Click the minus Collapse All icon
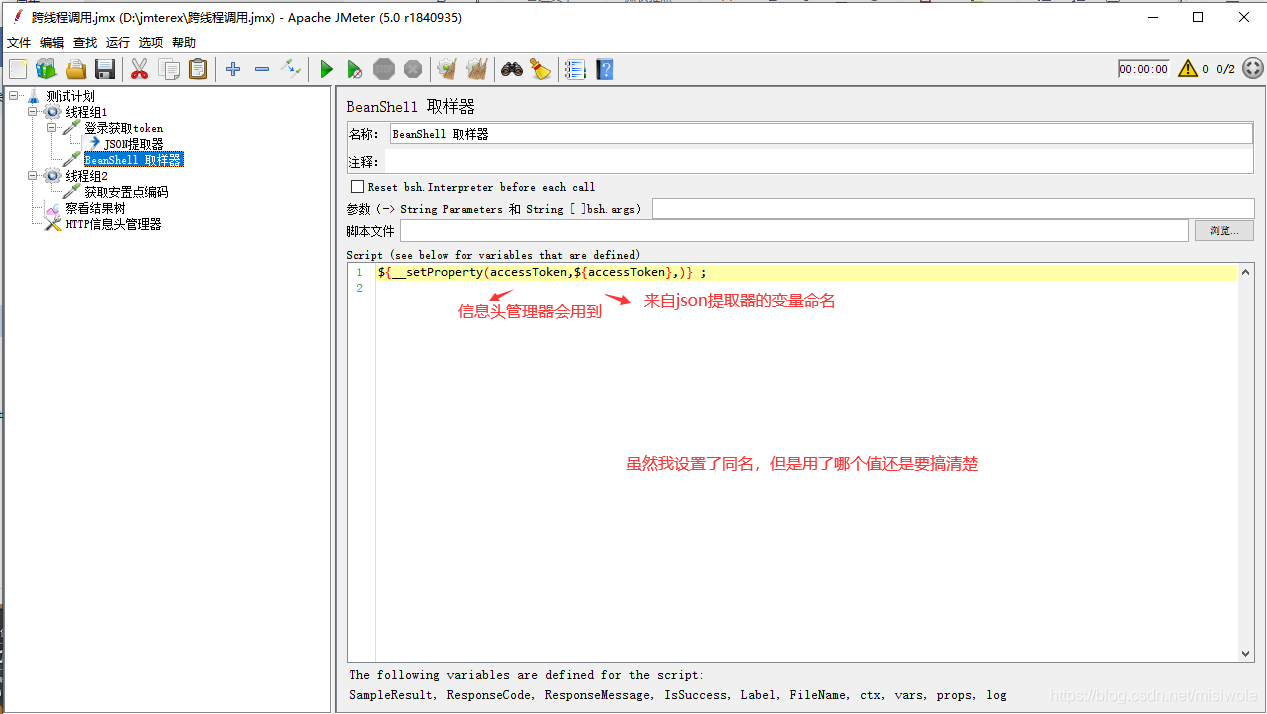Viewport: 1267px width, 714px height. pyautogui.click(x=262, y=69)
